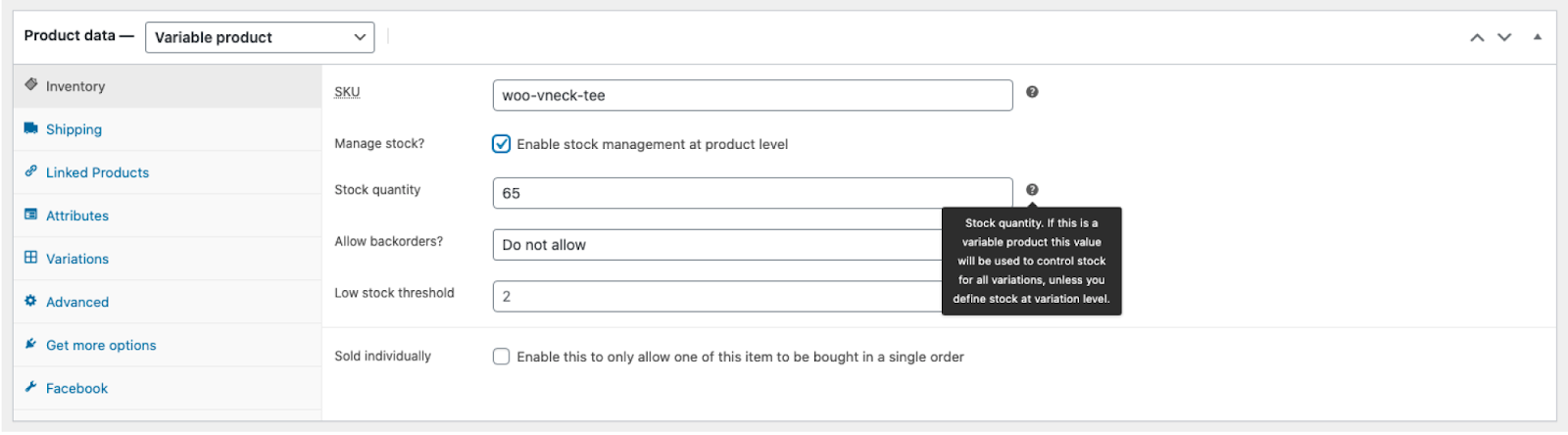Collapse the Product data panel triangle
Viewport: 1568px width, 435px height.
[x=1538, y=37]
